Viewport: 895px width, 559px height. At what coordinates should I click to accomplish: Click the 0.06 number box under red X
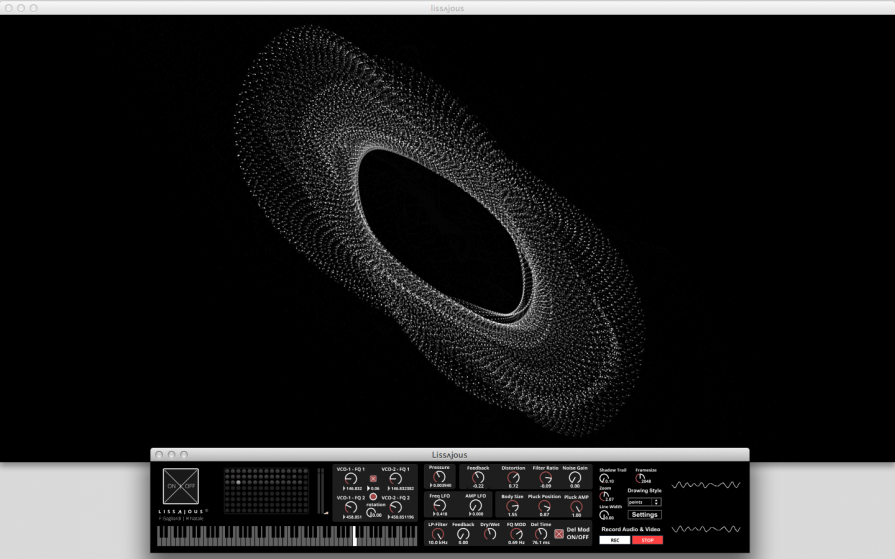click(373, 489)
